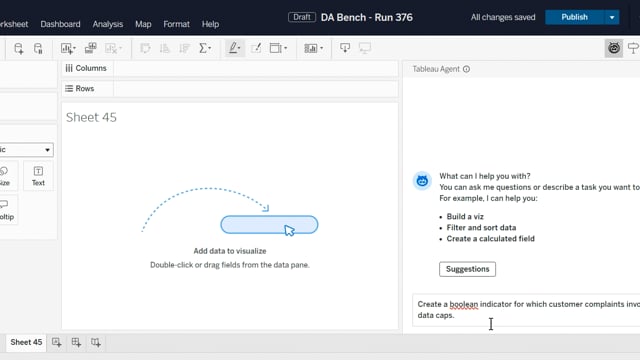Viewport: 640px width, 360px height.
Task: Click the Rows shelf drop area
Action: [x=256, y=89]
